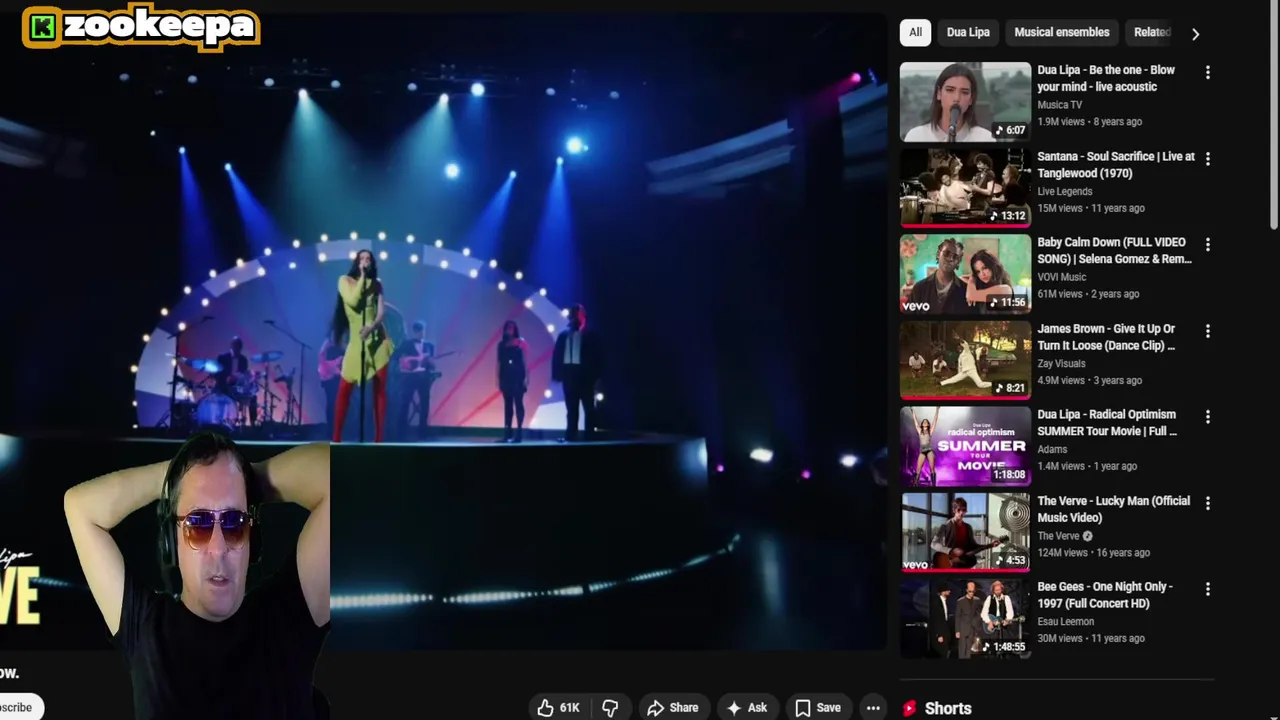Select the Dua Lipa filter chip
This screenshot has width=1280, height=720.
click(x=968, y=32)
